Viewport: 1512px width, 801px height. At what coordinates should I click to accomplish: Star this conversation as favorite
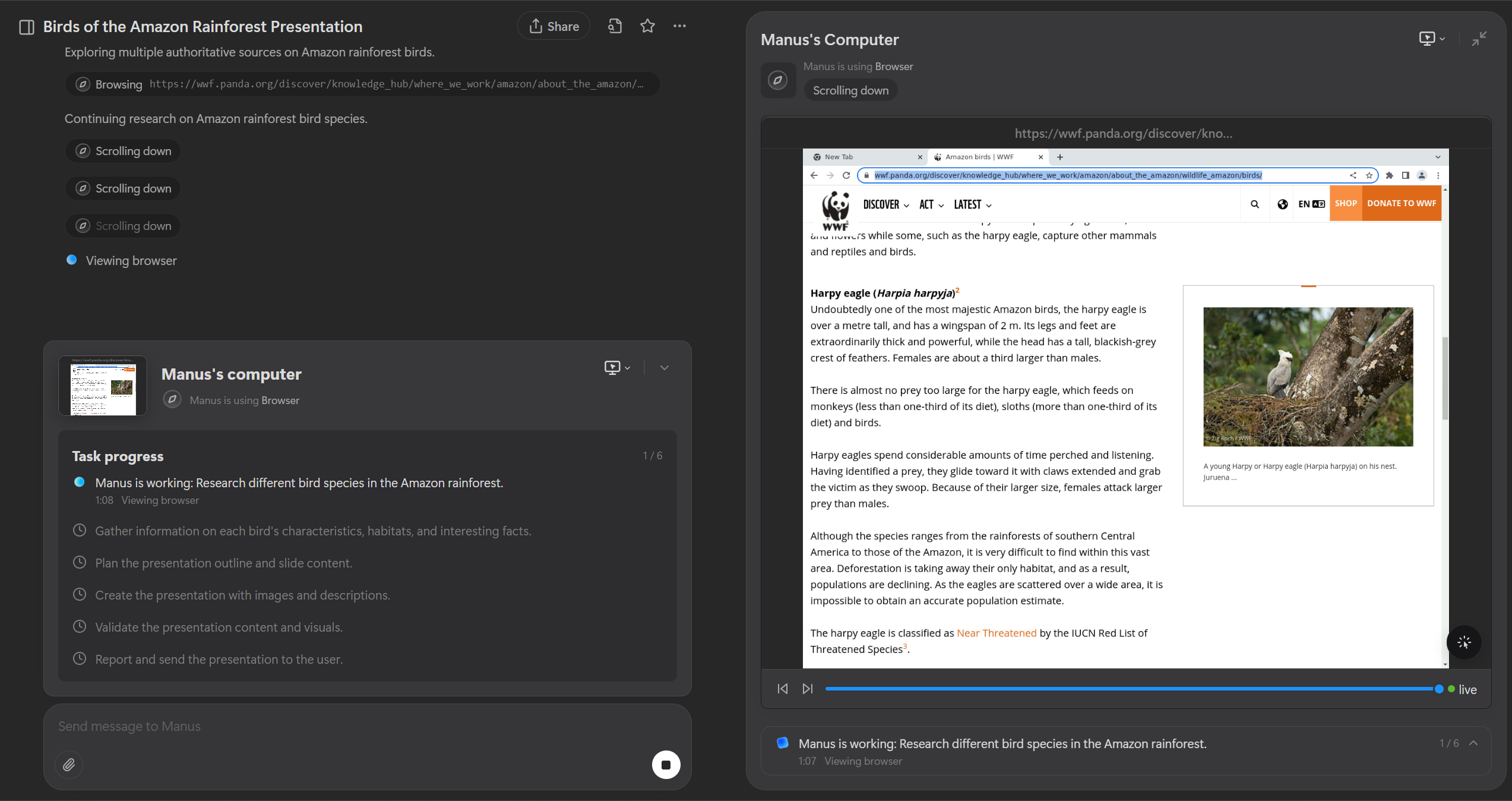pyautogui.click(x=647, y=26)
